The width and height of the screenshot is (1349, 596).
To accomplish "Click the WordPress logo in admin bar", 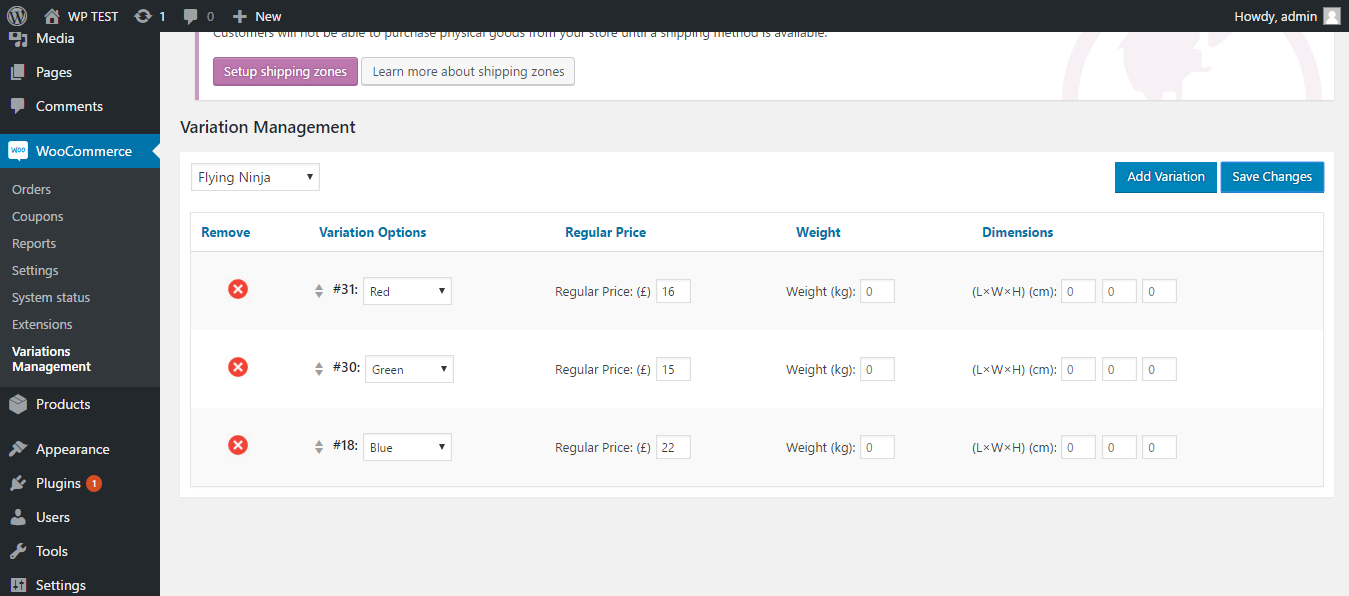I will click(17, 16).
